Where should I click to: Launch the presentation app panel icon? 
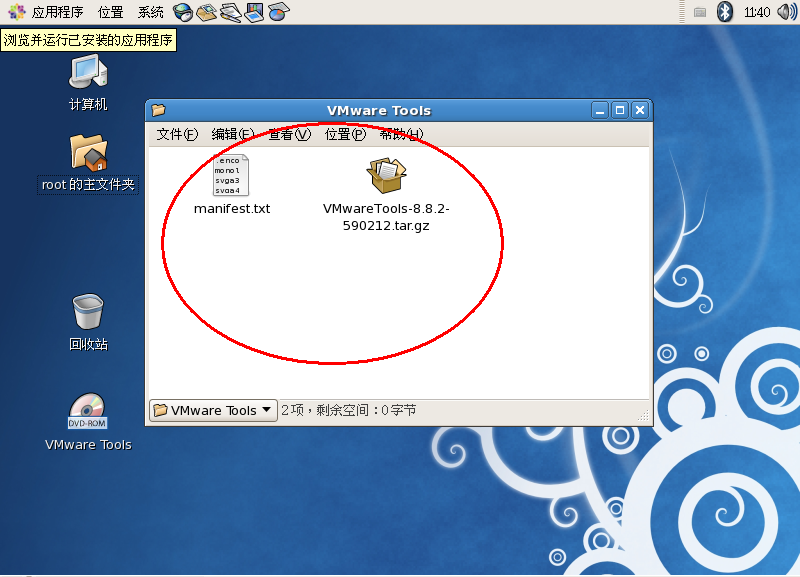pos(254,12)
